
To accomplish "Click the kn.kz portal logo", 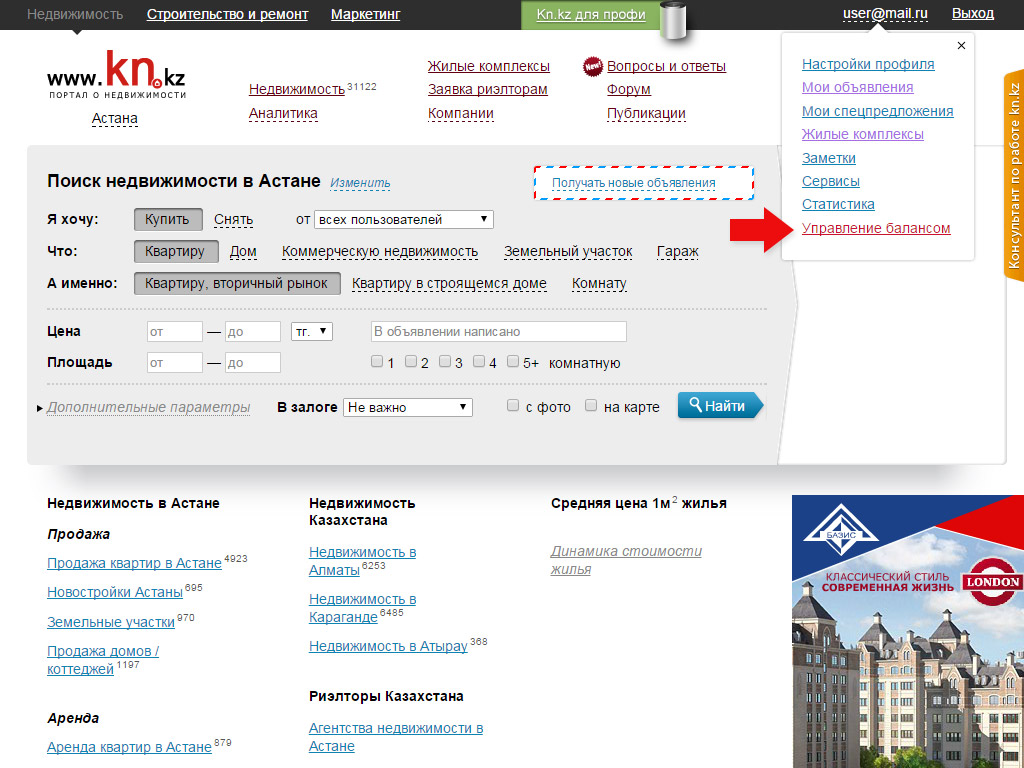I will point(116,76).
